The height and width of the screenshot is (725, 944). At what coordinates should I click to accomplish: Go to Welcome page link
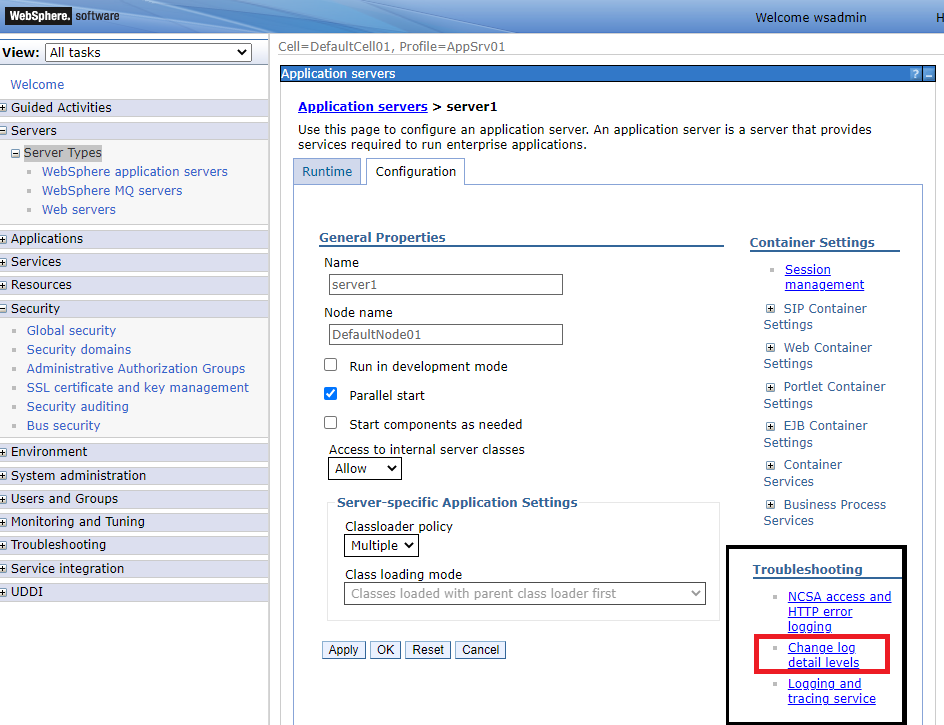[x=37, y=85]
